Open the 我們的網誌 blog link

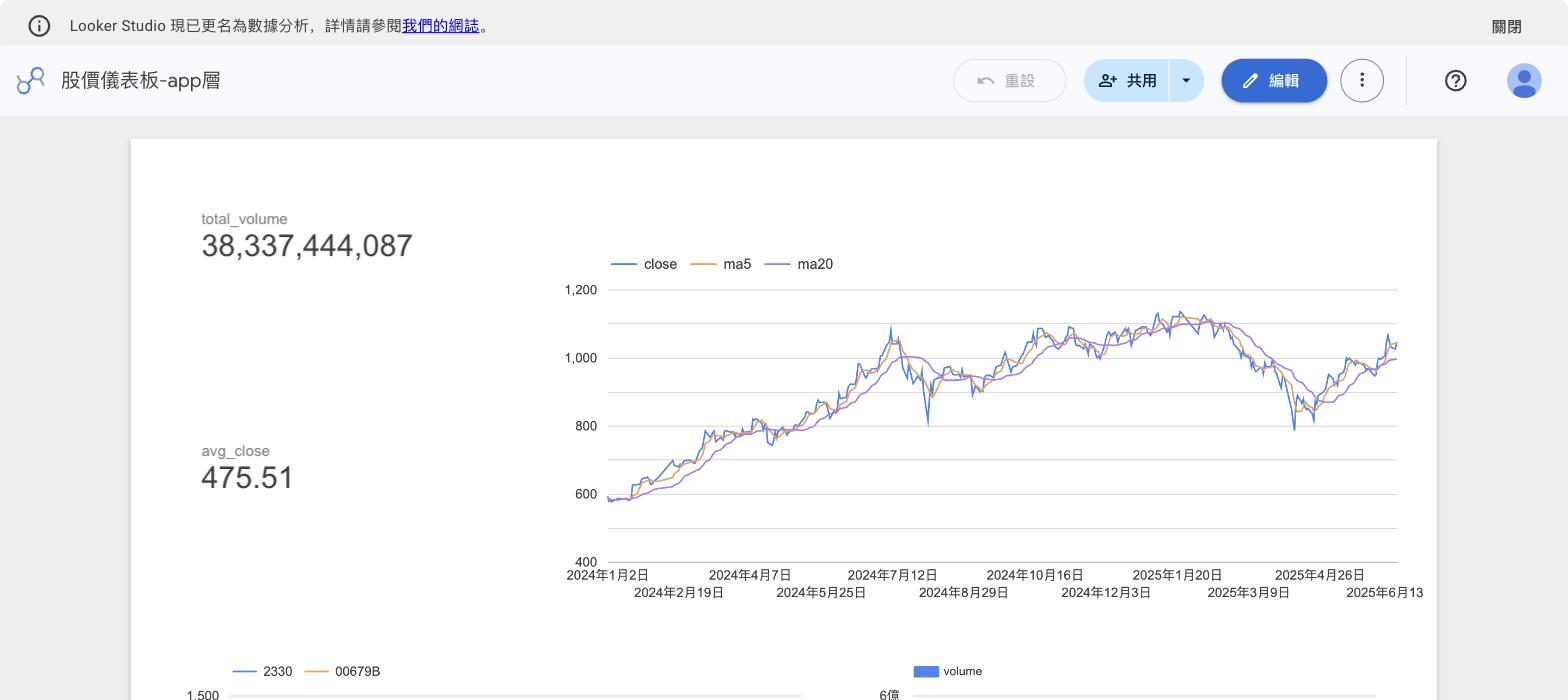pos(440,26)
